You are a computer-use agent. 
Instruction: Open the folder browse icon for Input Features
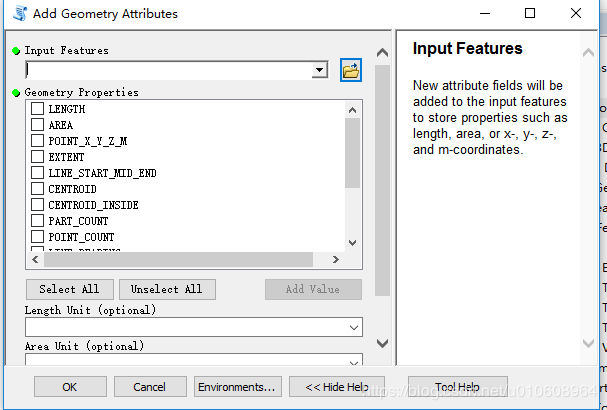click(351, 70)
